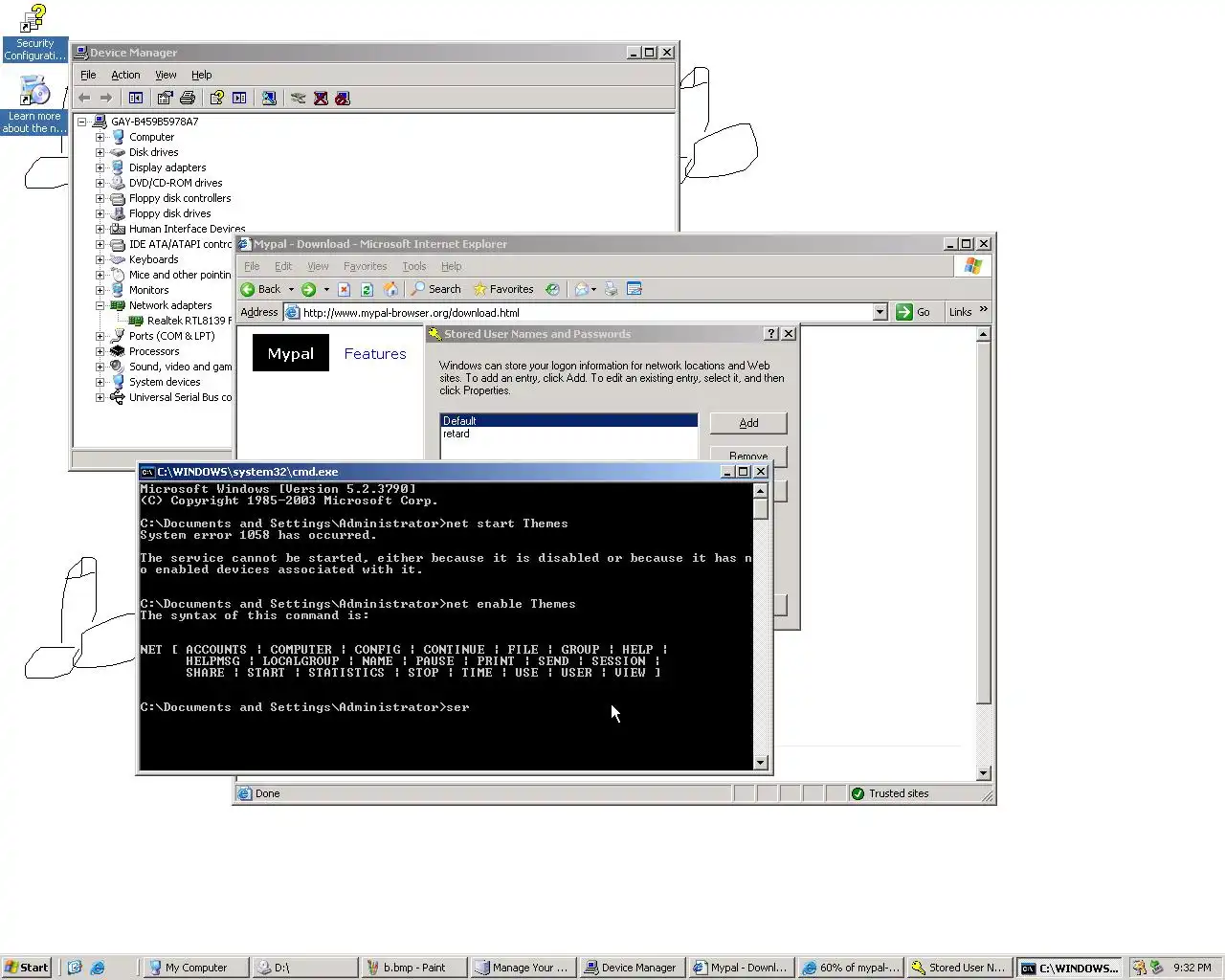Image resolution: width=1225 pixels, height=980 pixels.
Task: Expand the Disk drives node
Action: pyautogui.click(x=100, y=152)
